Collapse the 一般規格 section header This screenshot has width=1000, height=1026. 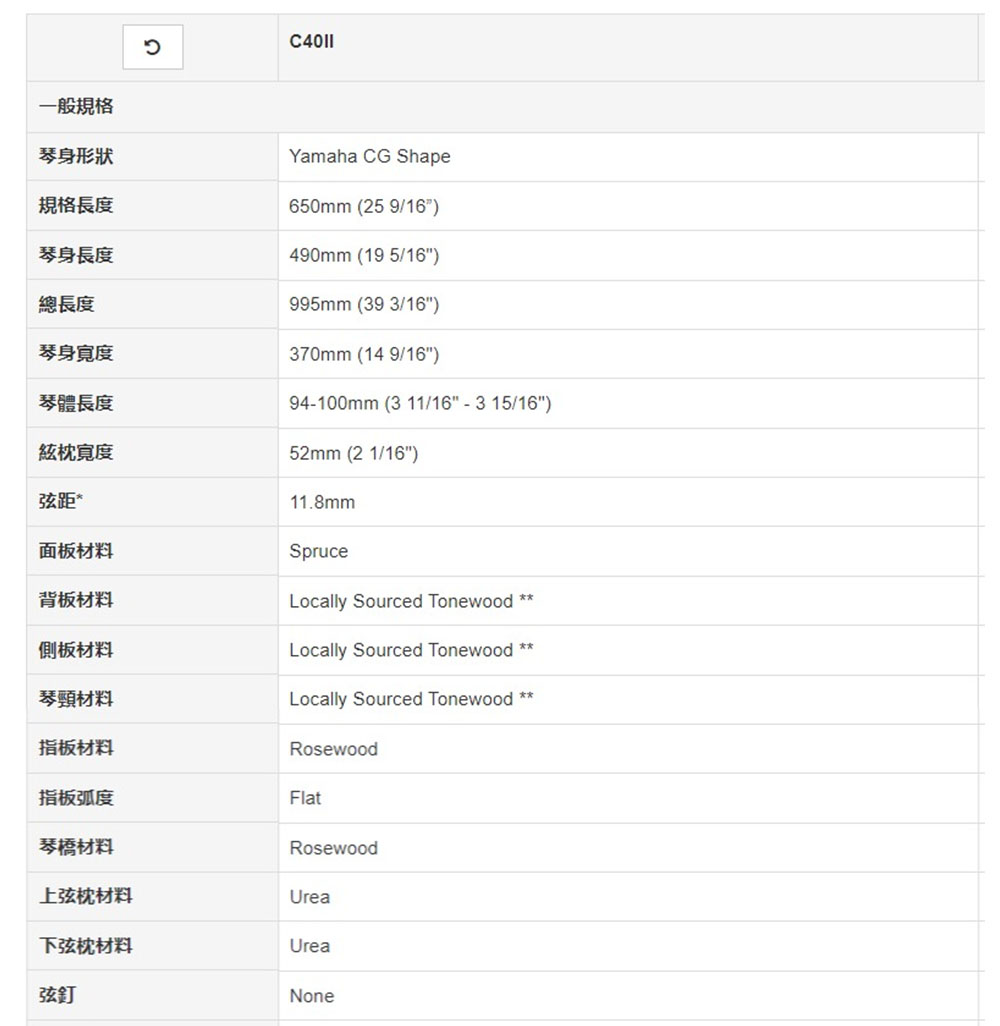pos(76,106)
